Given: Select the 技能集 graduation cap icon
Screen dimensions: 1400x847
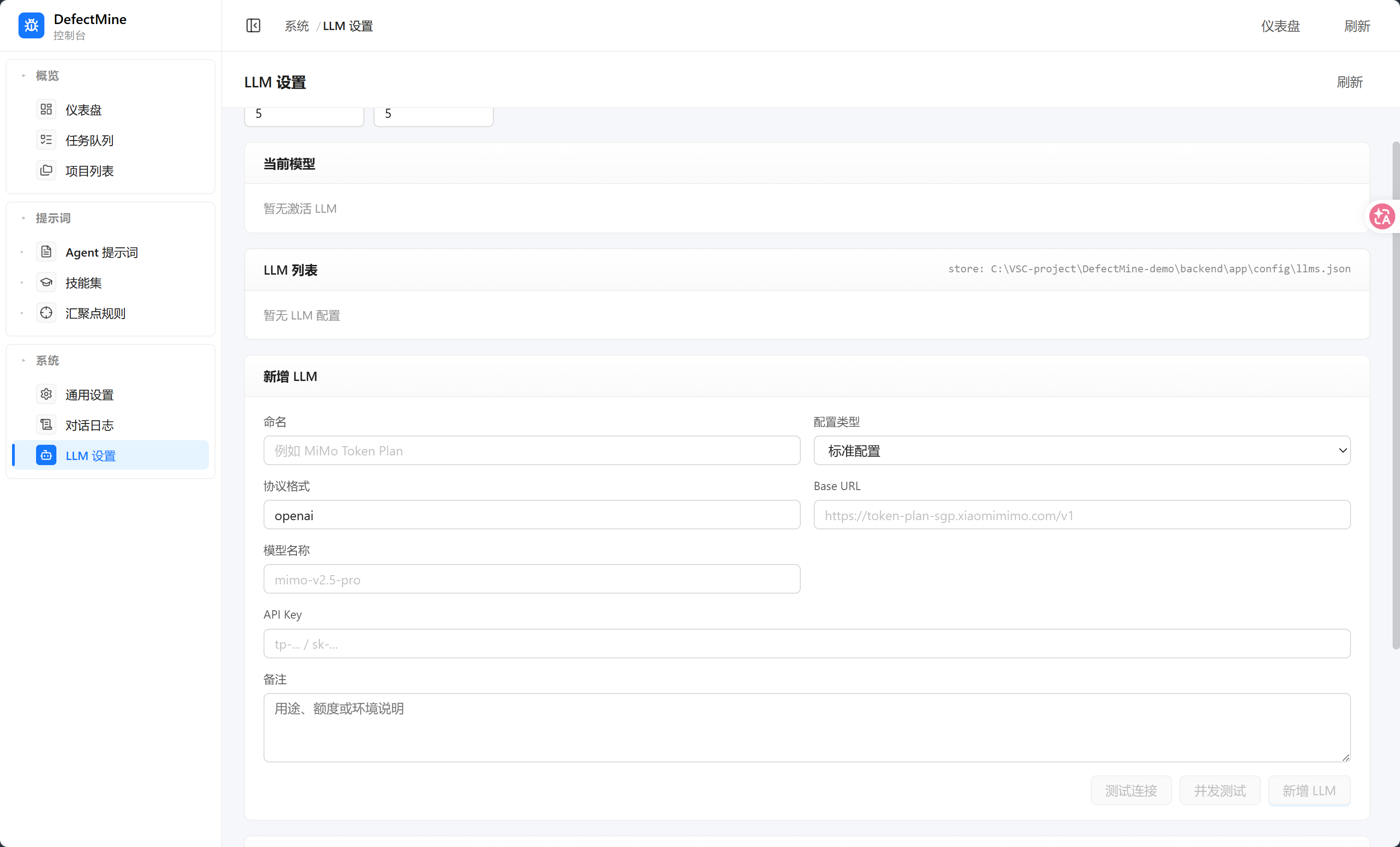Looking at the screenshot, I should 46,282.
